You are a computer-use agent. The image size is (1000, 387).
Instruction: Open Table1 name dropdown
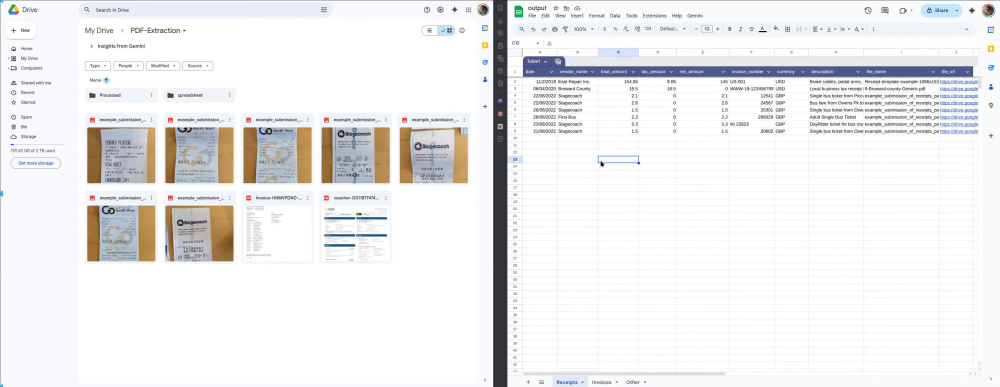point(545,61)
